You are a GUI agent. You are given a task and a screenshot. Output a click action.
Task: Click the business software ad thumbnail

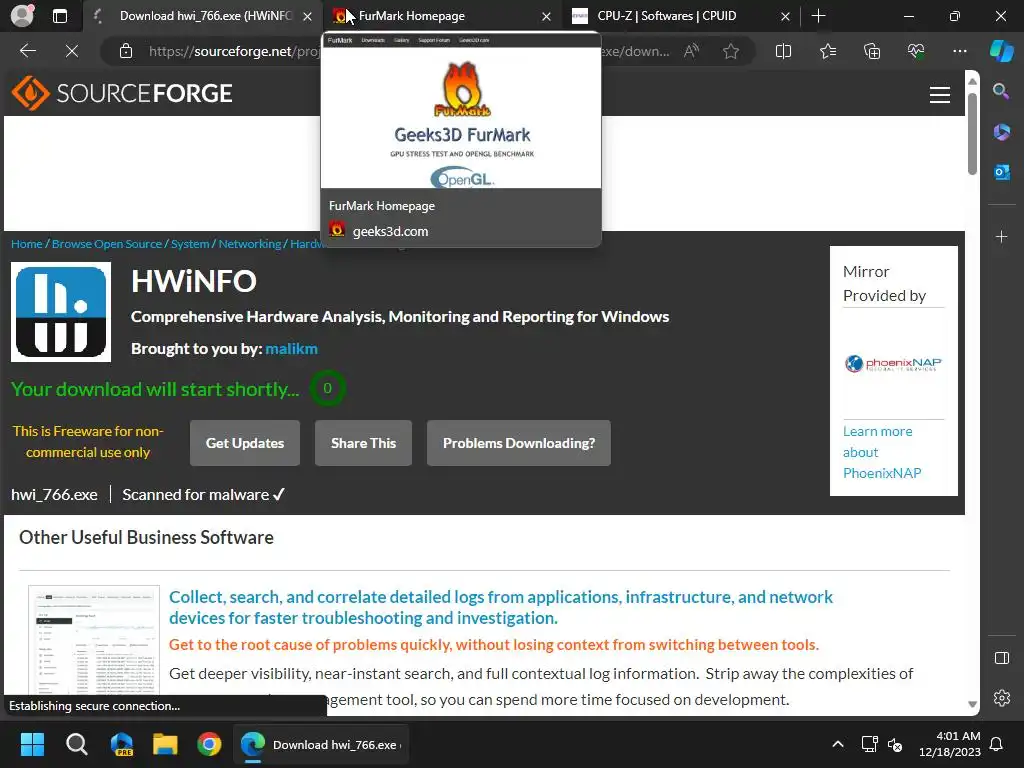point(94,641)
